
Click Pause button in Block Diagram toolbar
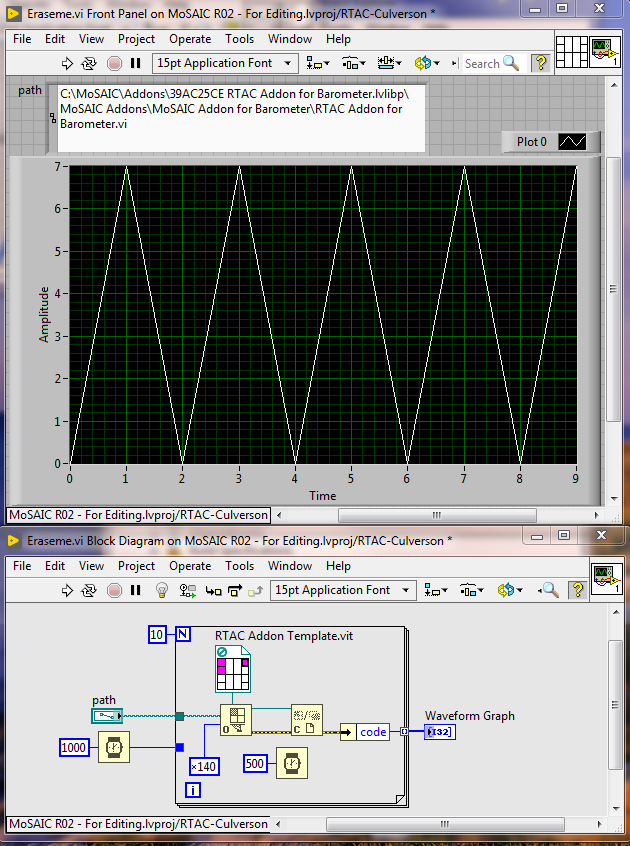point(135,591)
